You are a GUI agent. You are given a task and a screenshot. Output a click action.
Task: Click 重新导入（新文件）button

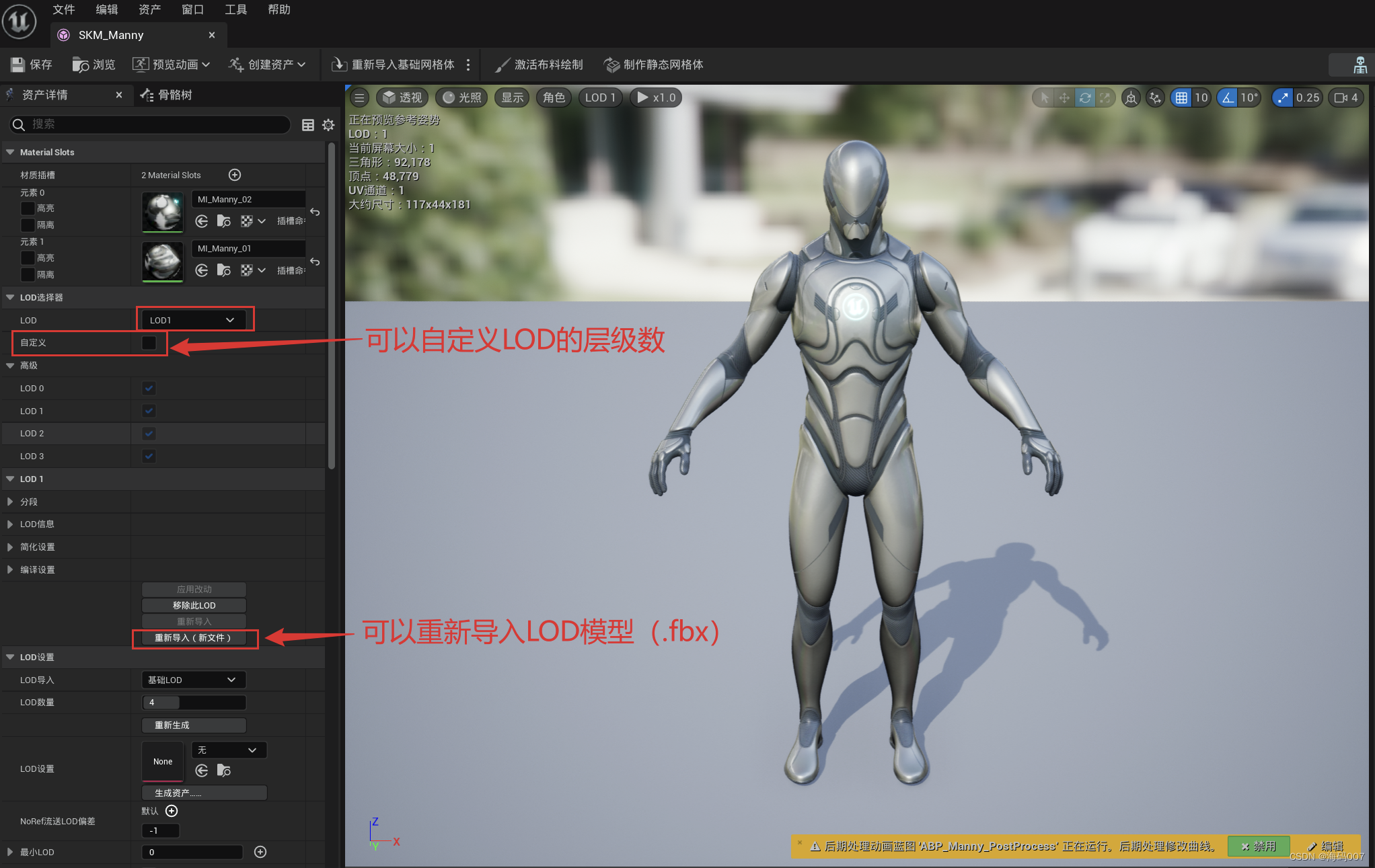point(194,637)
